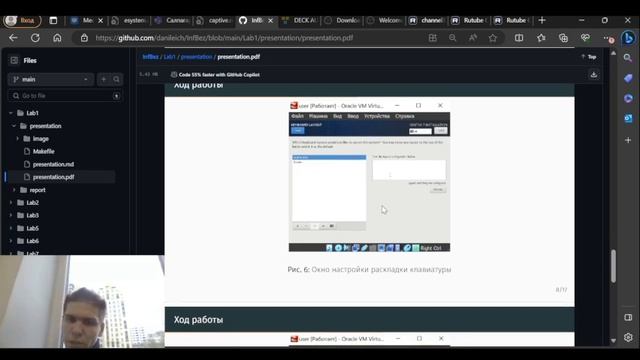Jump to Top of the file
Image resolution: width=640 pixels, height=360 pixels.
589,57
